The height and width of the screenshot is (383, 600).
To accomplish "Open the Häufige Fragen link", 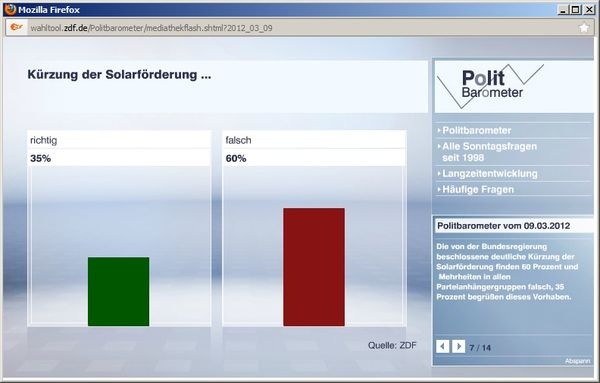I will pos(478,189).
